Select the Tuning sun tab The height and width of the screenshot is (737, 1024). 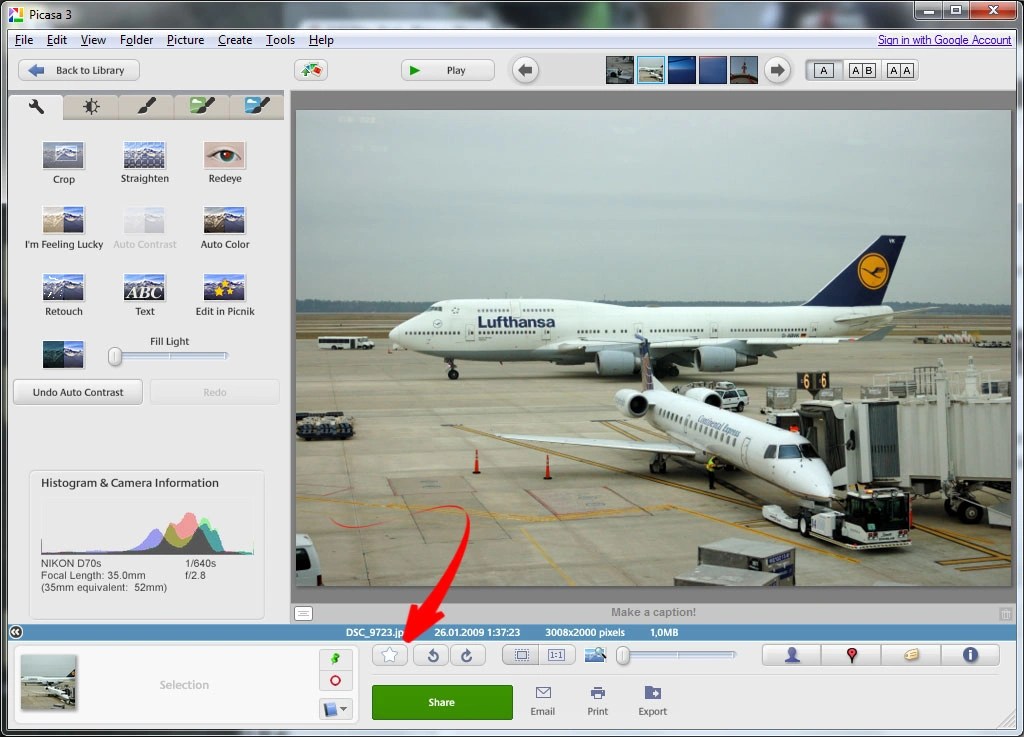click(91, 106)
